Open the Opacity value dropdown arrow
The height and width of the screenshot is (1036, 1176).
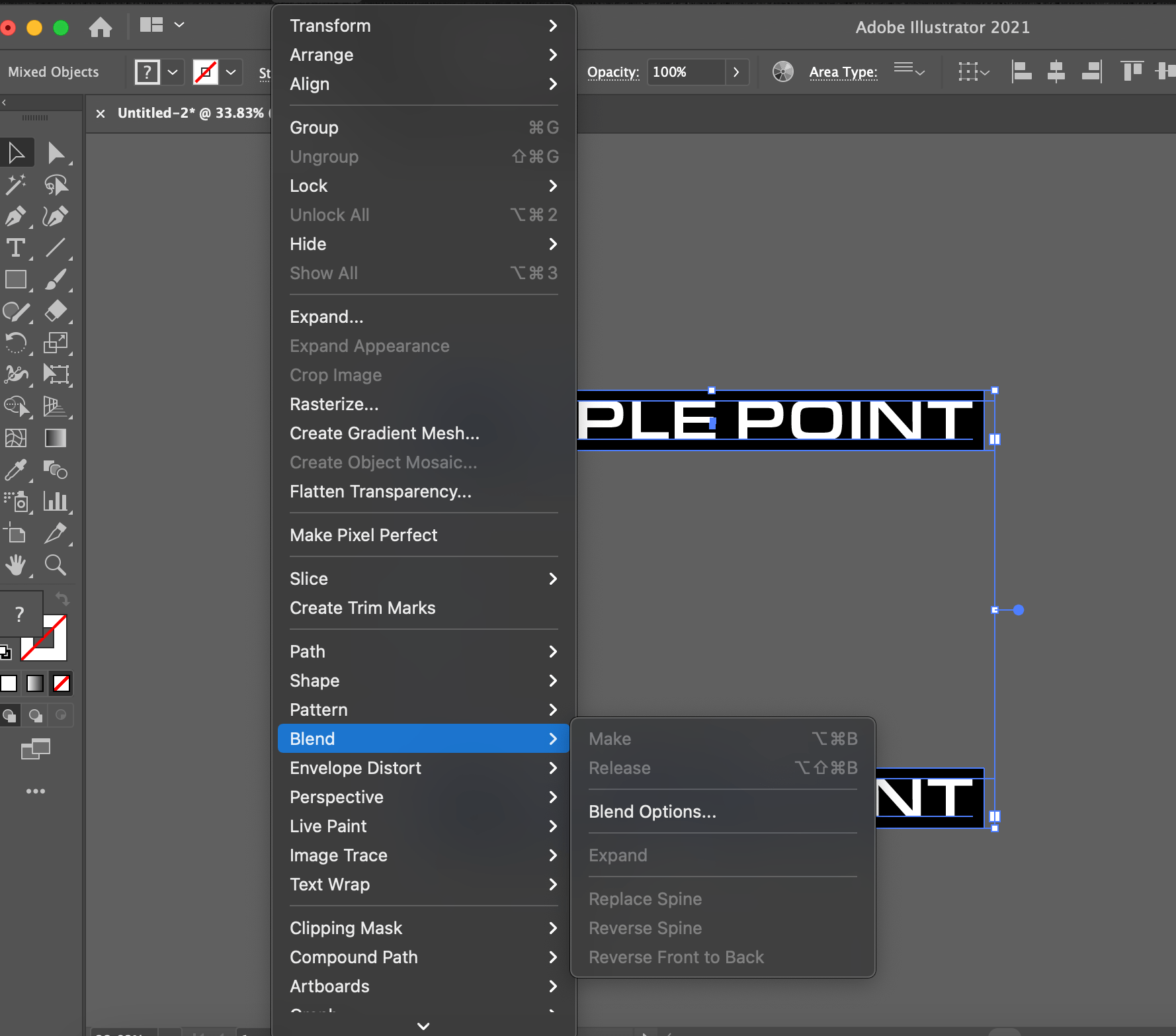click(737, 71)
